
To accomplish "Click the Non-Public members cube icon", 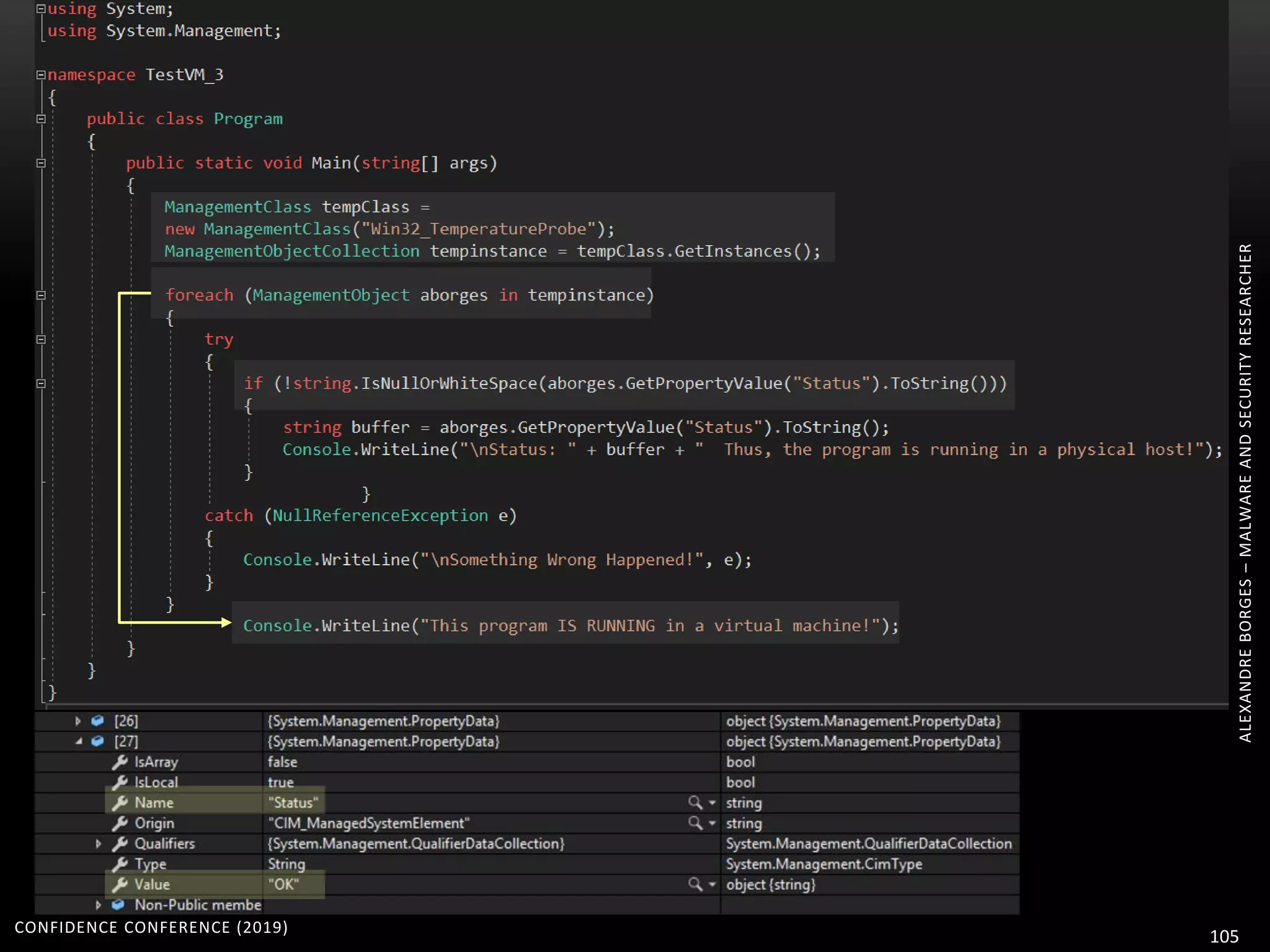I will click(118, 905).
